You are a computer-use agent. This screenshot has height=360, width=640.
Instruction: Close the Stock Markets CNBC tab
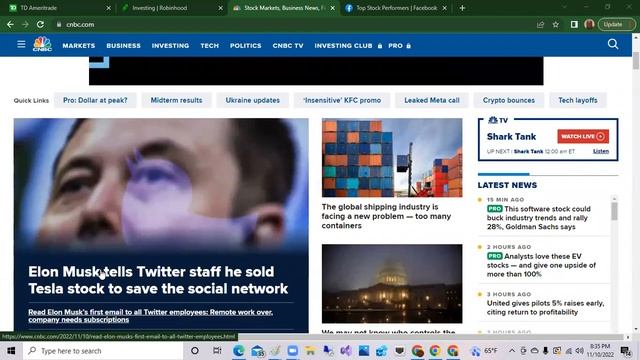[x=333, y=8]
